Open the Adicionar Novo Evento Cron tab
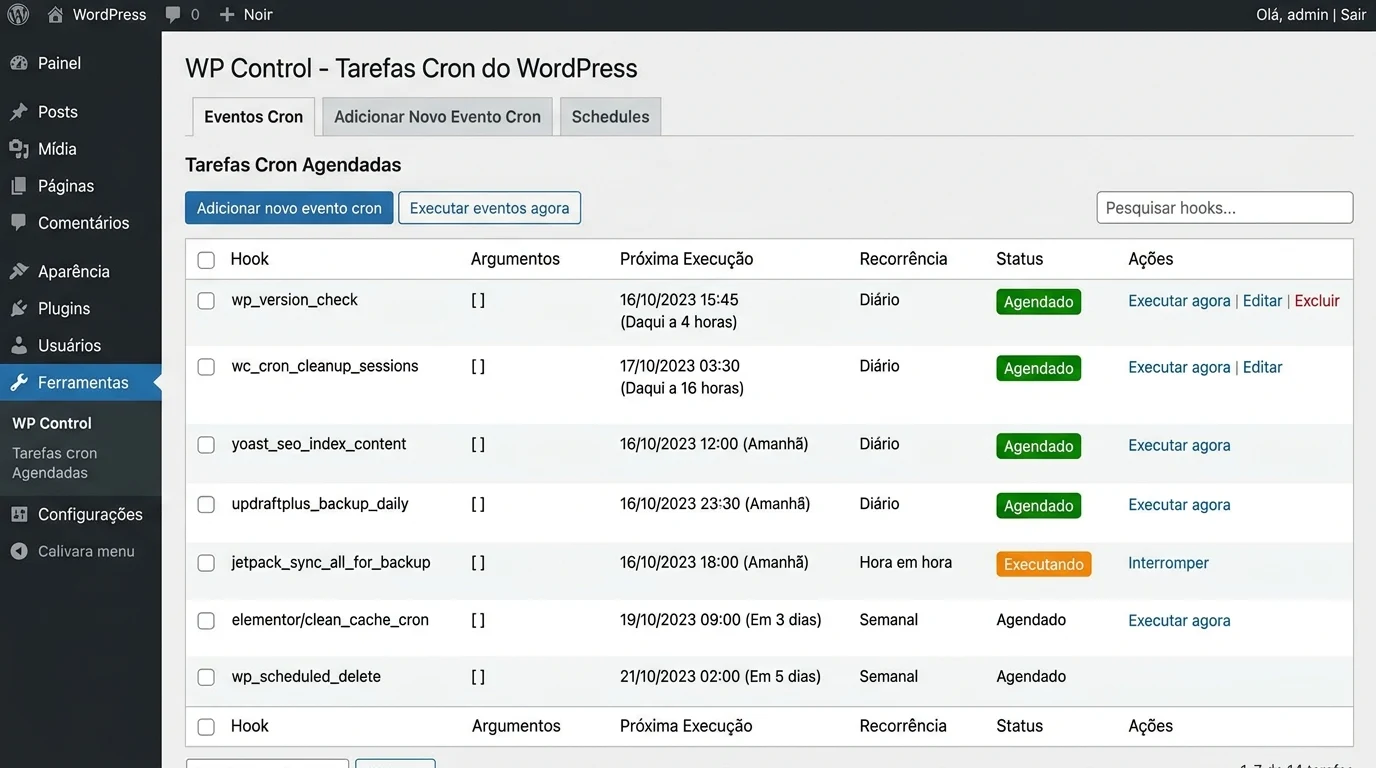The width and height of the screenshot is (1376, 768). [437, 117]
